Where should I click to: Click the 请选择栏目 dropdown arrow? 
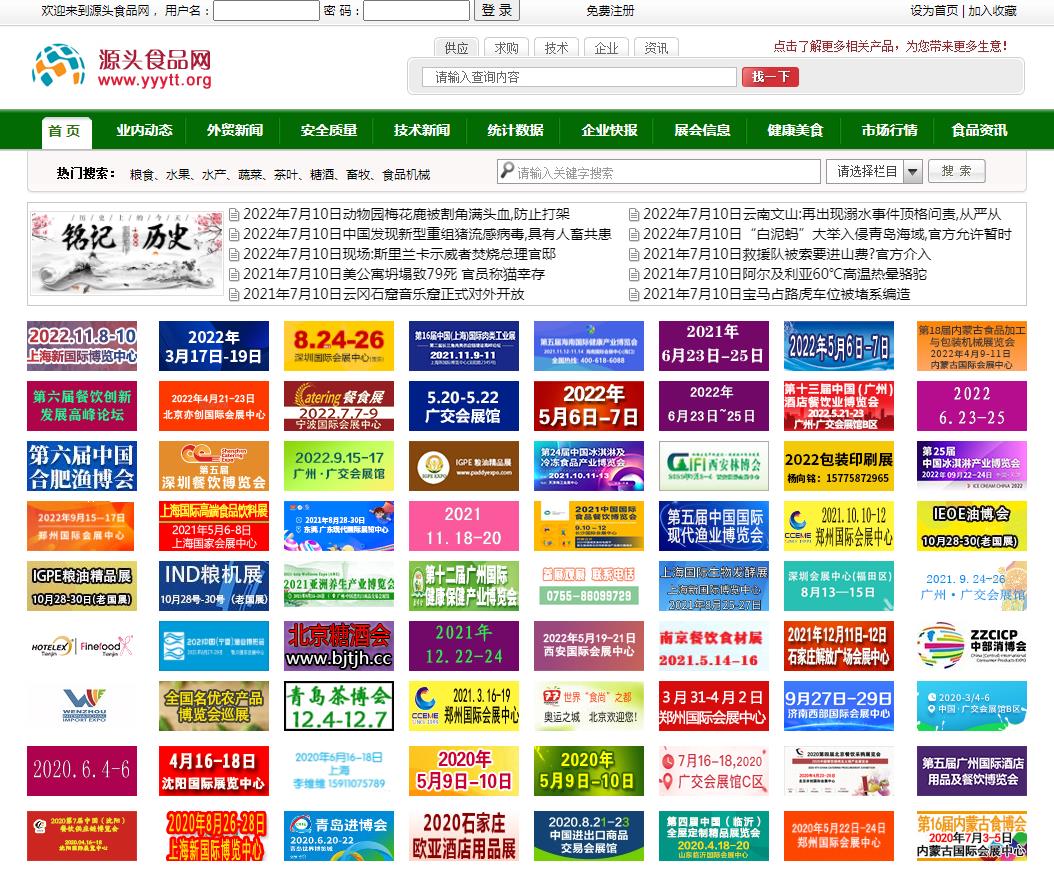point(912,171)
